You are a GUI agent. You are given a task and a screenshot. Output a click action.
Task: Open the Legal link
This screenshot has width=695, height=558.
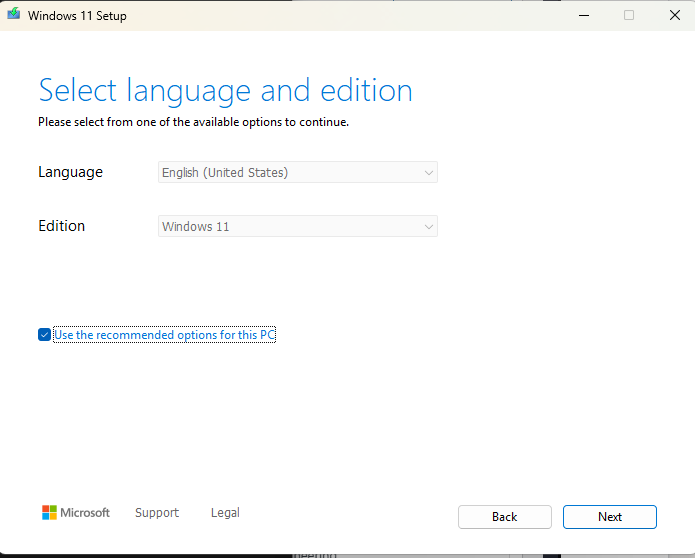tap(225, 513)
